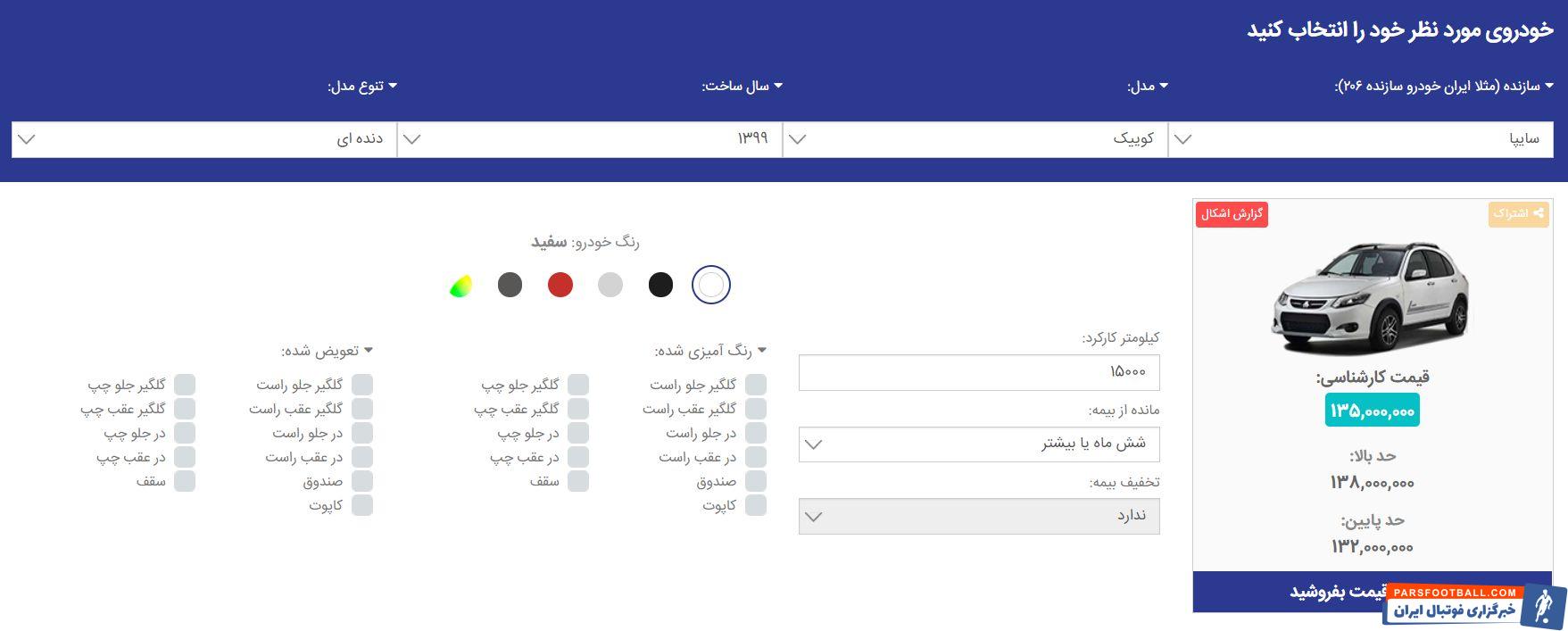Click the red گزارش اشکال report button
Viewport: 1568px width, 631px height.
(x=1232, y=214)
